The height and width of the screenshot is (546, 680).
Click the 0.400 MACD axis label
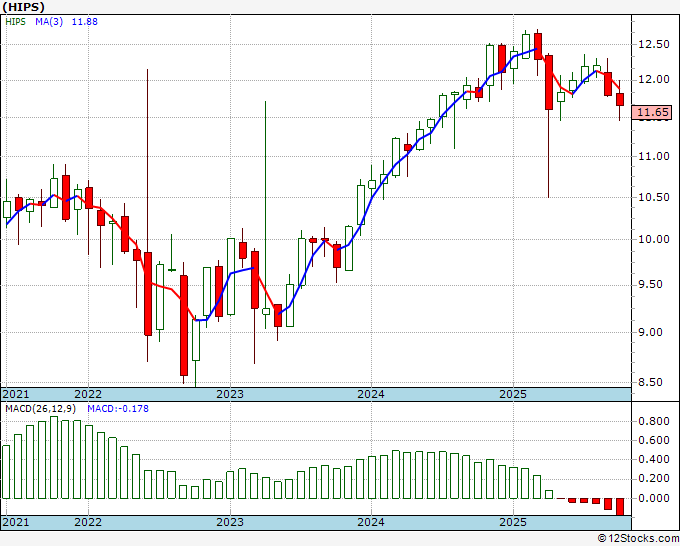pyautogui.click(x=654, y=459)
